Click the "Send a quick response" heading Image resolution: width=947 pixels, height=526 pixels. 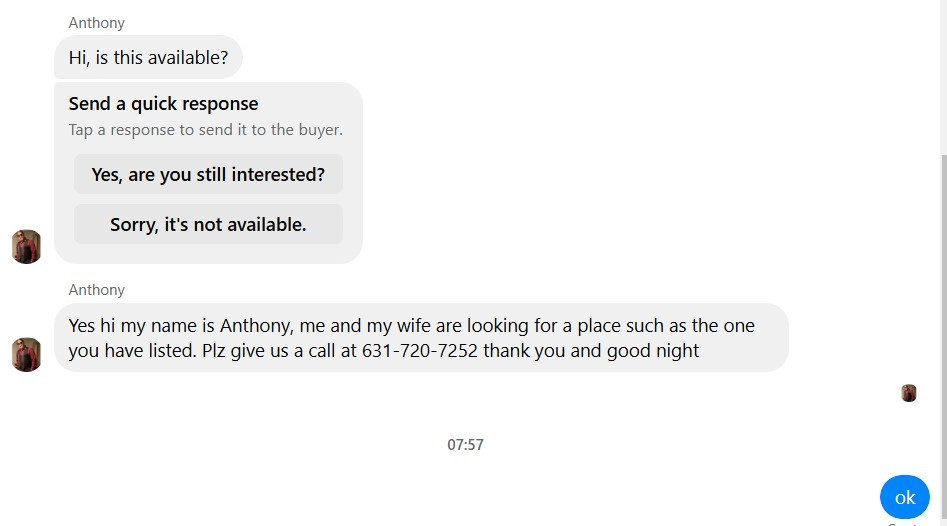(x=164, y=104)
